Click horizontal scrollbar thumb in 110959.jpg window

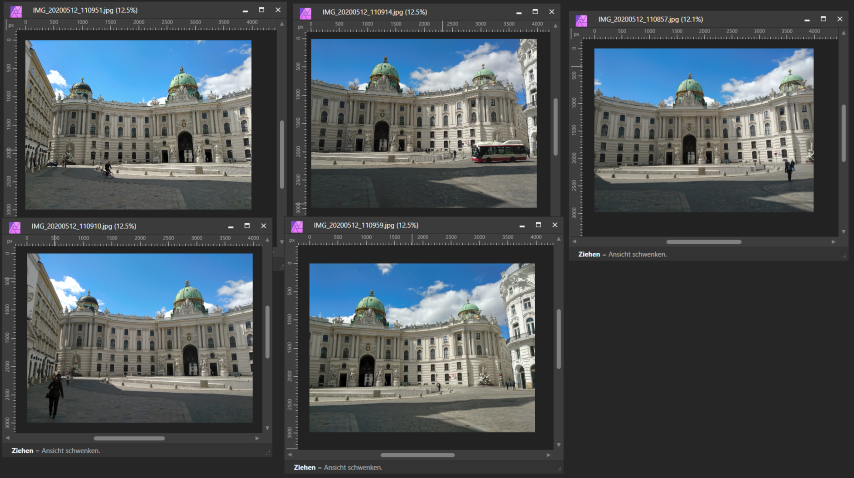click(x=417, y=455)
